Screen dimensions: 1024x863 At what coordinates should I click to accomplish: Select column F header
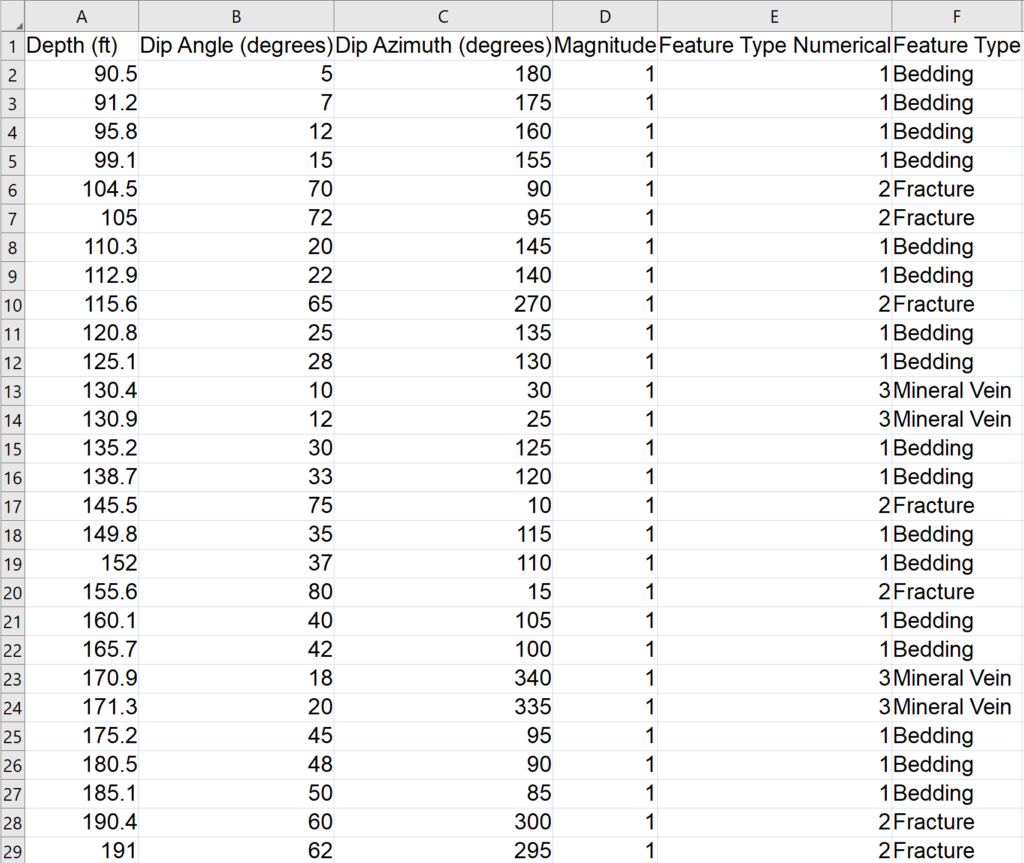click(x=957, y=15)
